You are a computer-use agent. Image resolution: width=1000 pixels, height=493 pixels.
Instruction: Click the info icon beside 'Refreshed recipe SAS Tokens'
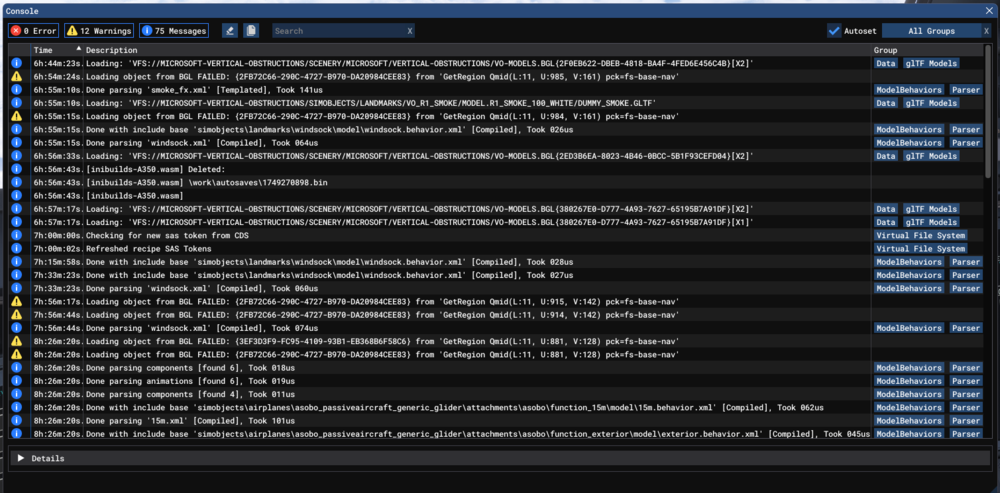pos(16,248)
